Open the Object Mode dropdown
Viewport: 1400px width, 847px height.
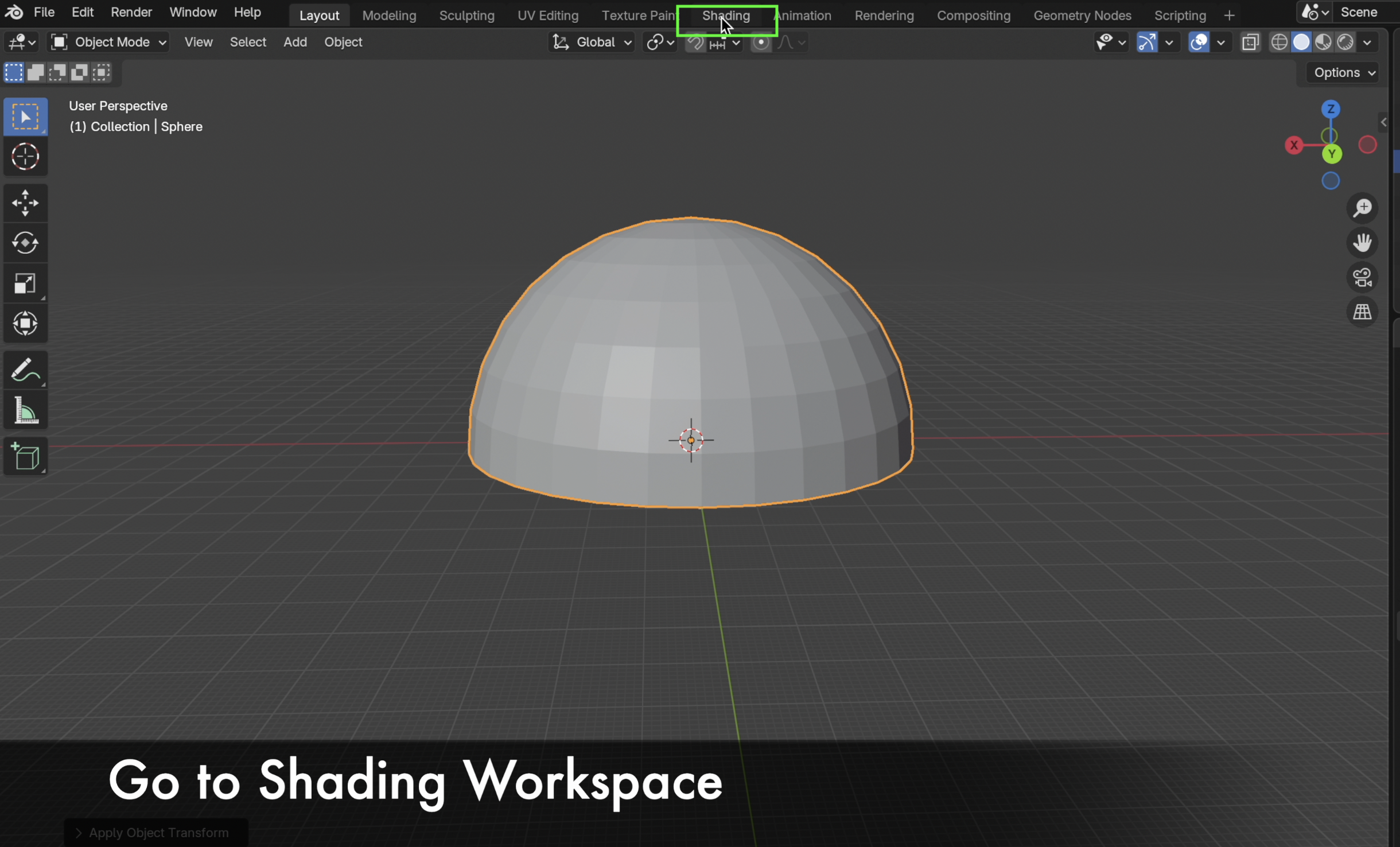(x=109, y=42)
